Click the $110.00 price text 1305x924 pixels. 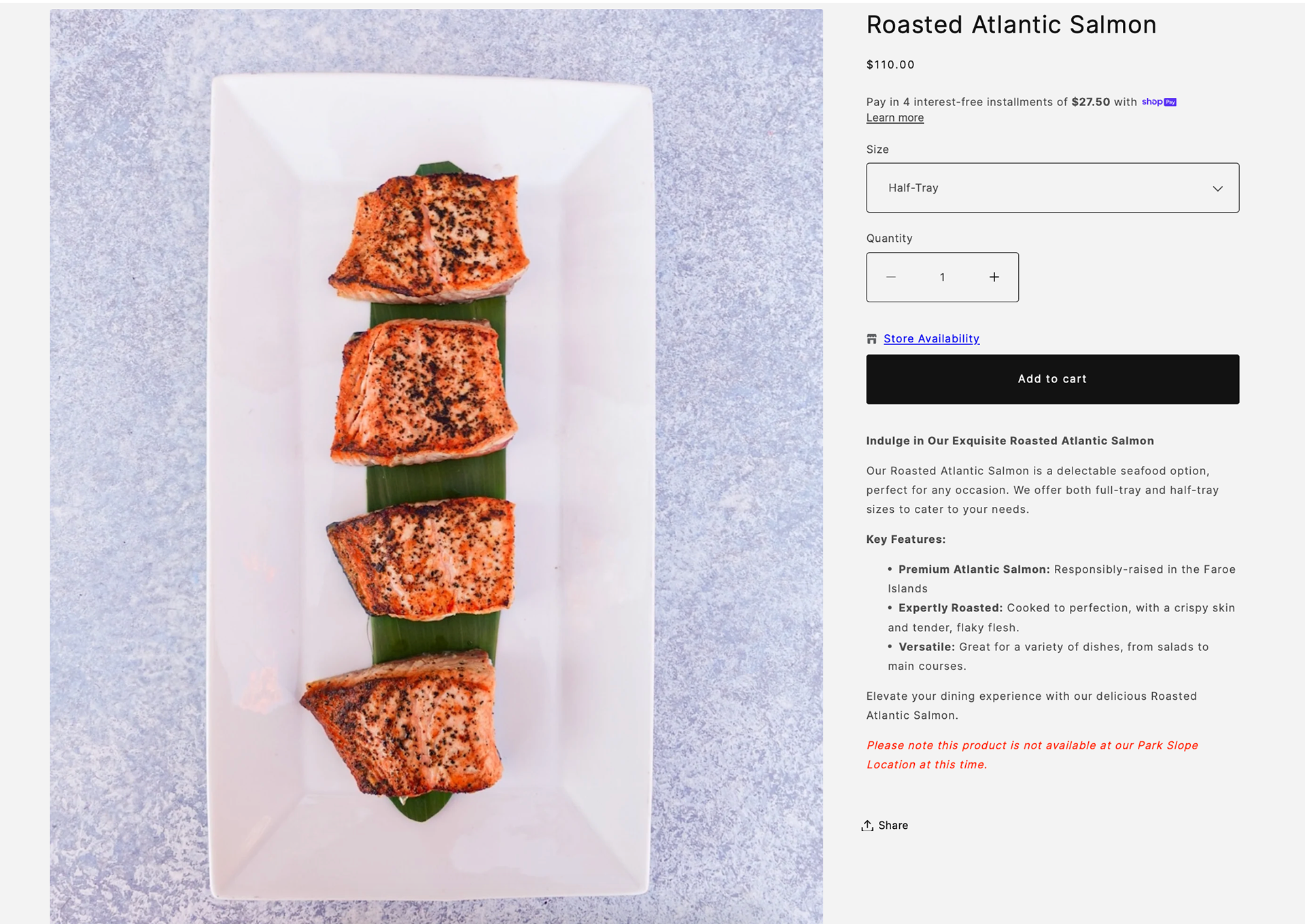tap(890, 65)
